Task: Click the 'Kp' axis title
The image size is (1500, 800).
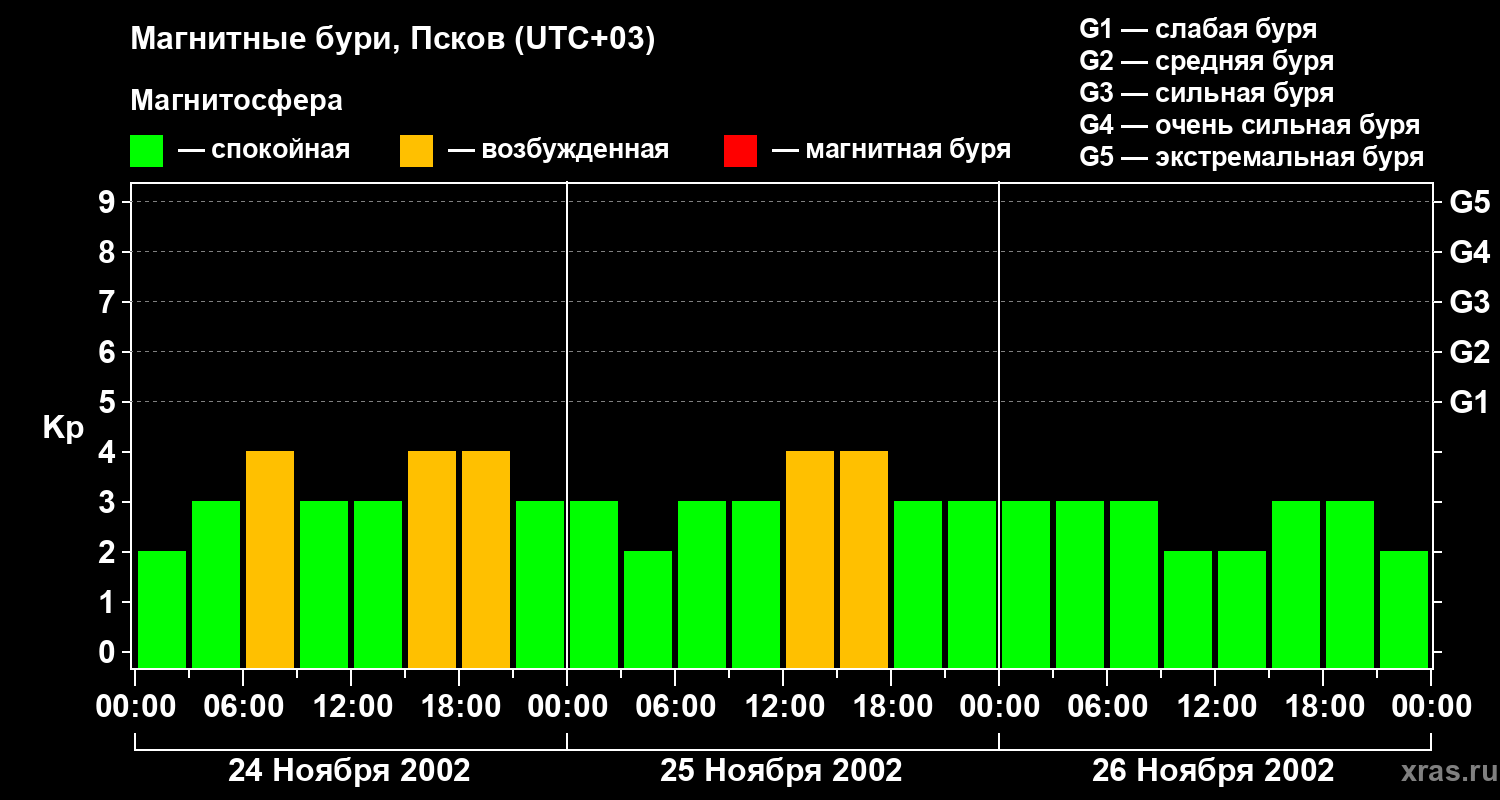Action: pyautogui.click(x=63, y=428)
